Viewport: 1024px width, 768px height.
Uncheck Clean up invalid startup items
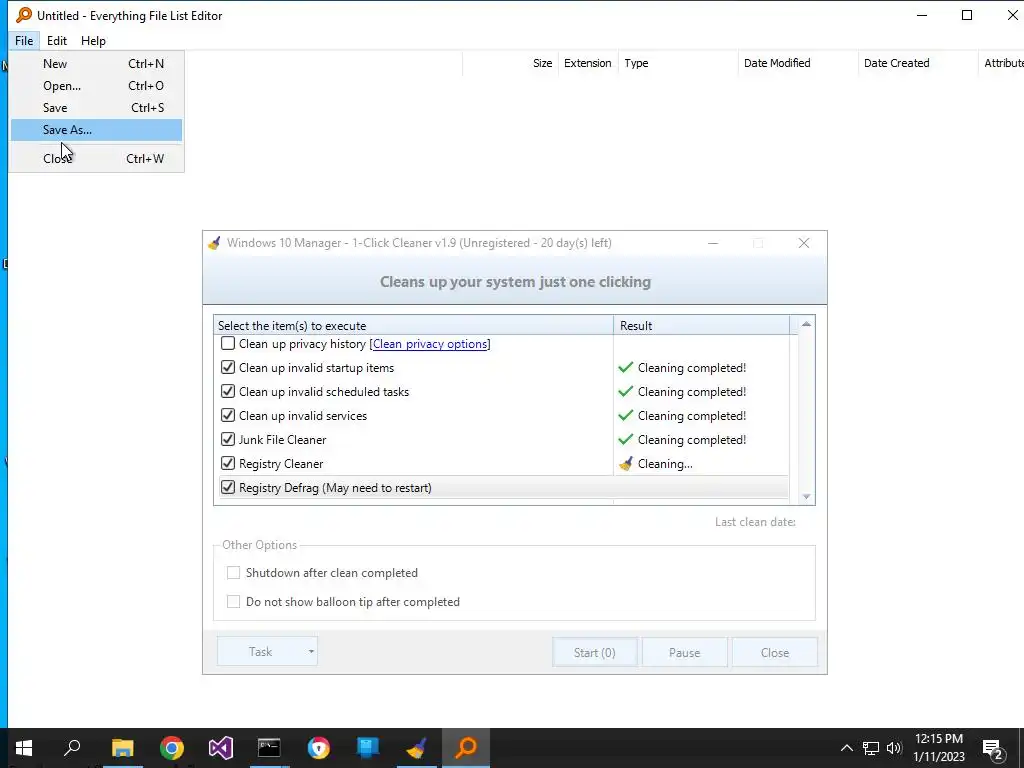pyautogui.click(x=228, y=368)
